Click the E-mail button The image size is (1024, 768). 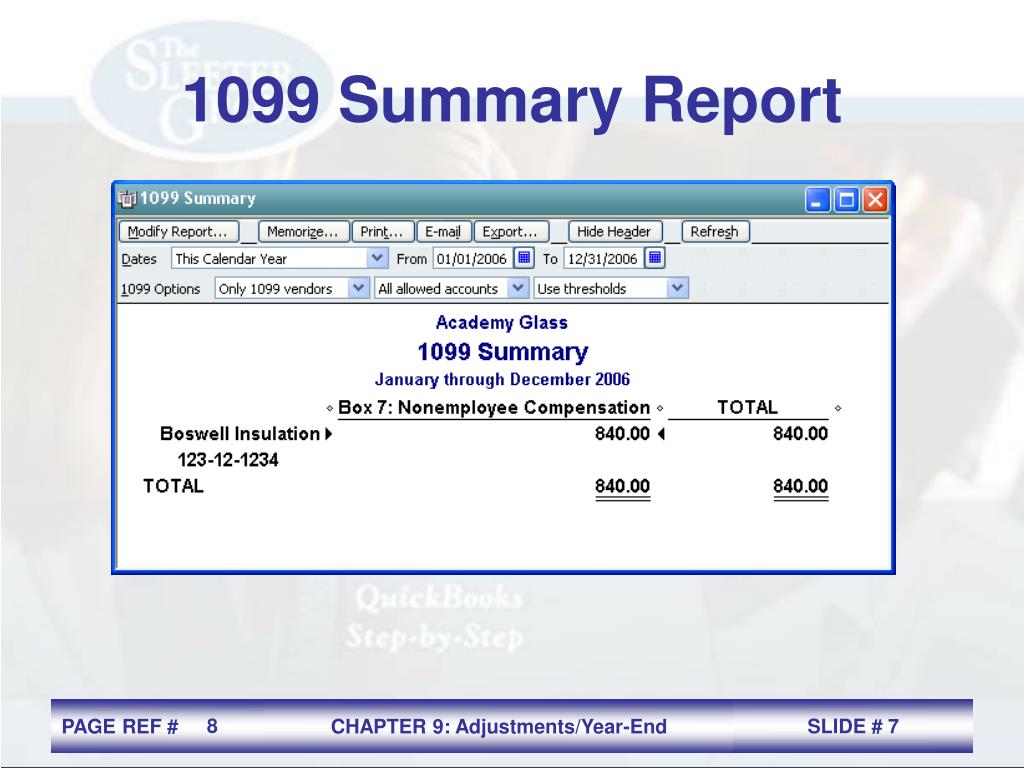click(443, 231)
